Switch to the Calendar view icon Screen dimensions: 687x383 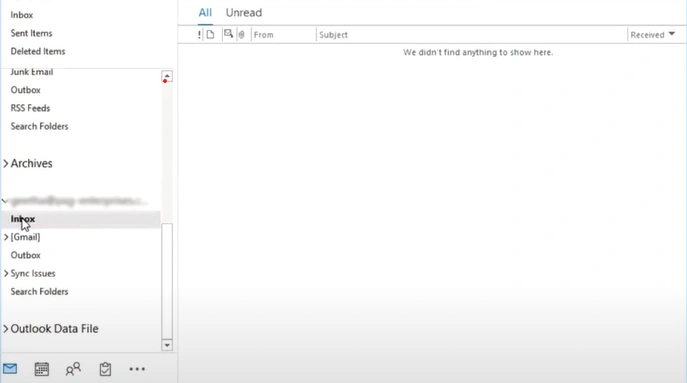pyautogui.click(x=42, y=369)
